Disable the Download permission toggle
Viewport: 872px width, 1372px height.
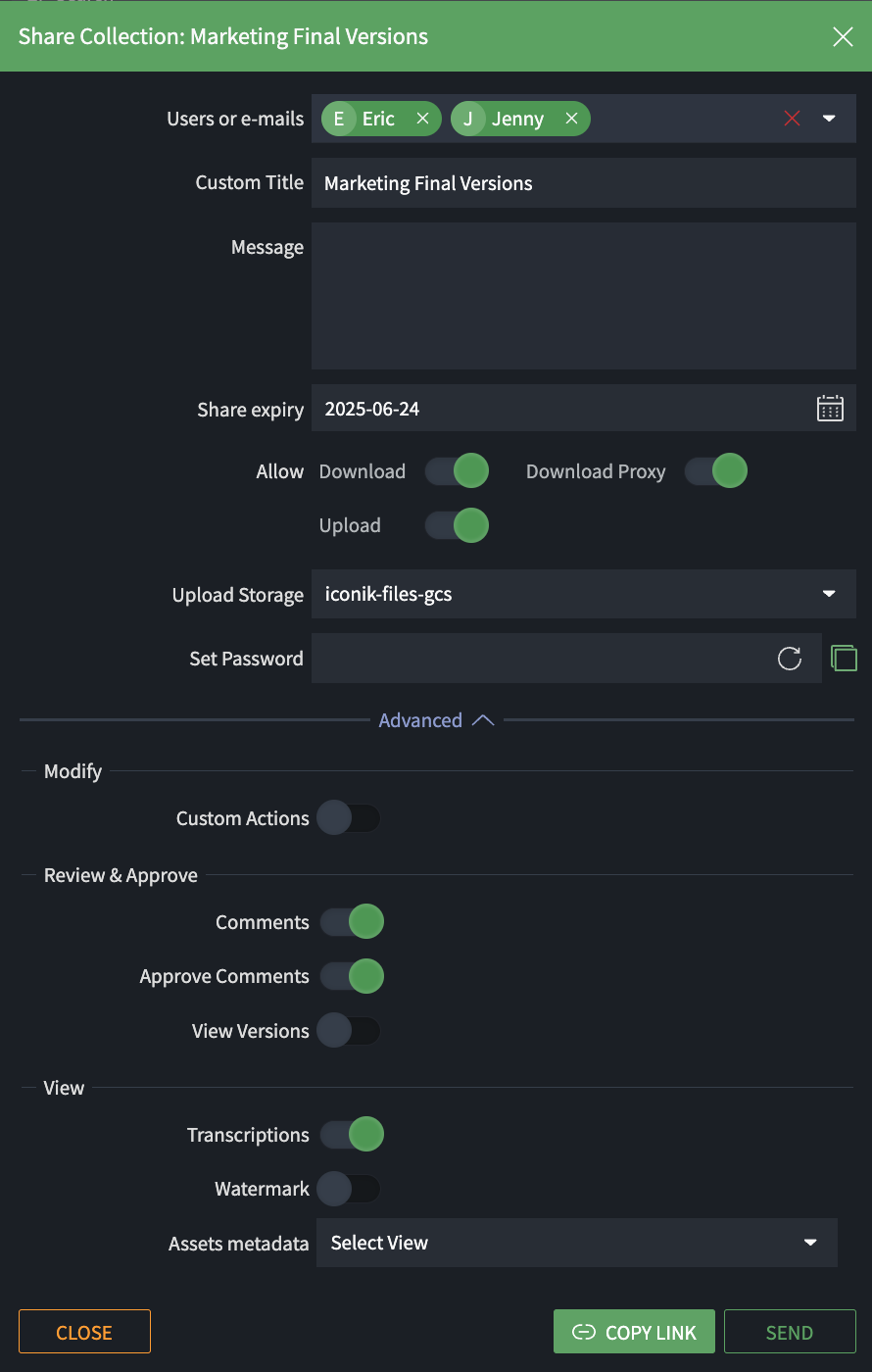point(457,470)
